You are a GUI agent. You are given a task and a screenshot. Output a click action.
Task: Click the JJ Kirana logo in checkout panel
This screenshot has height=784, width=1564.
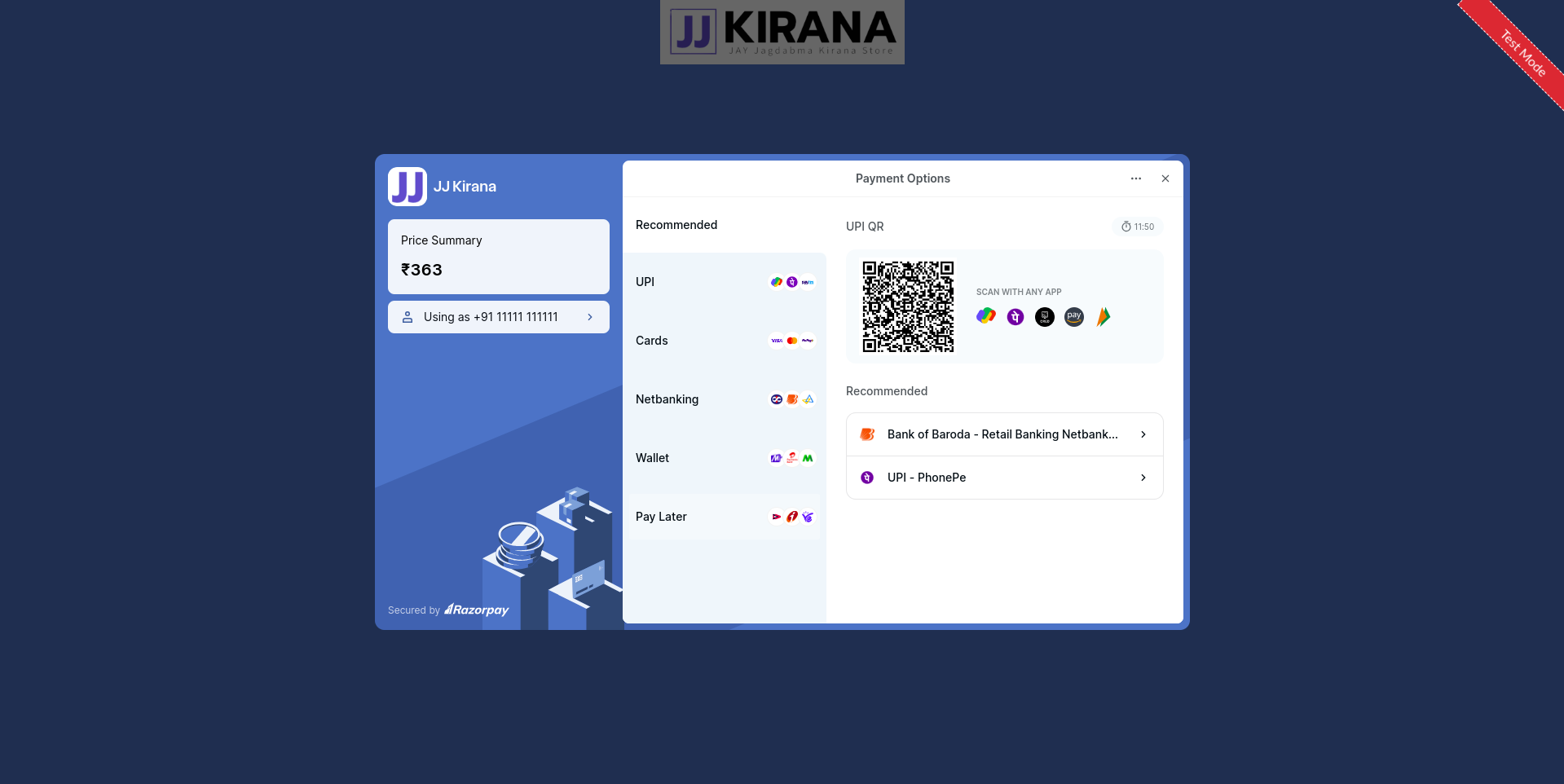[408, 187]
